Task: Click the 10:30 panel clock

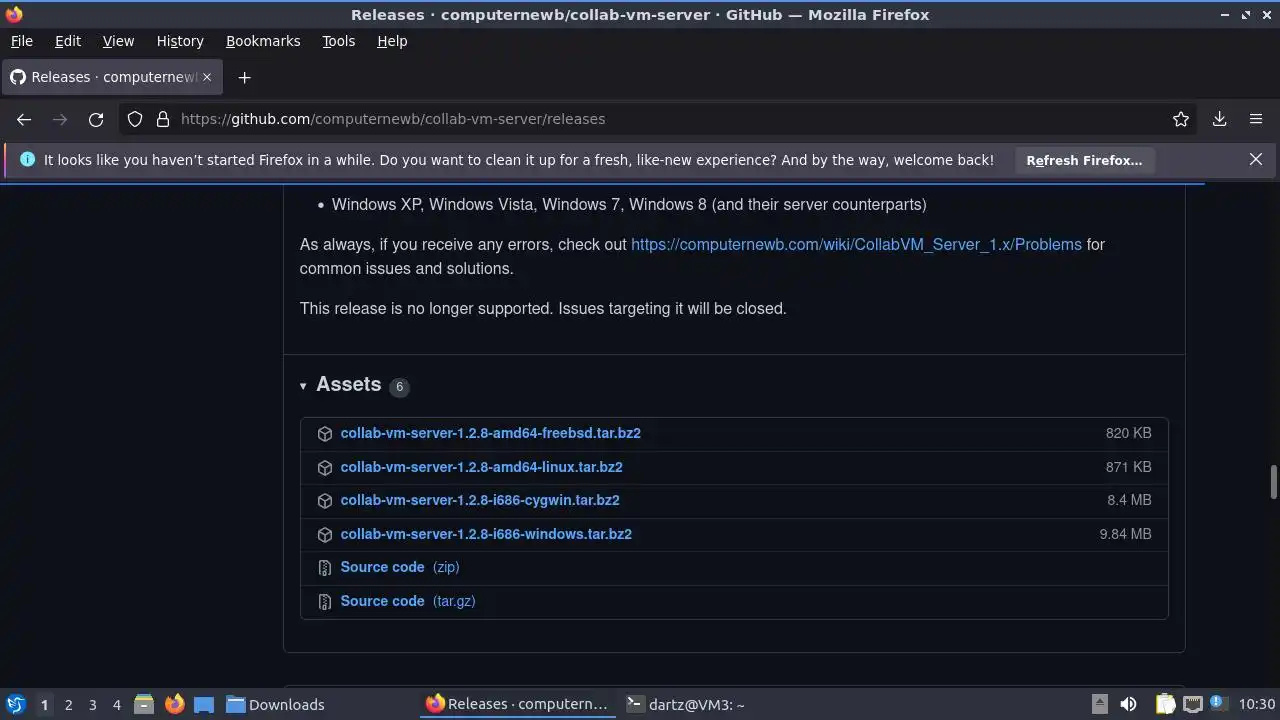Action: pos(1257,705)
